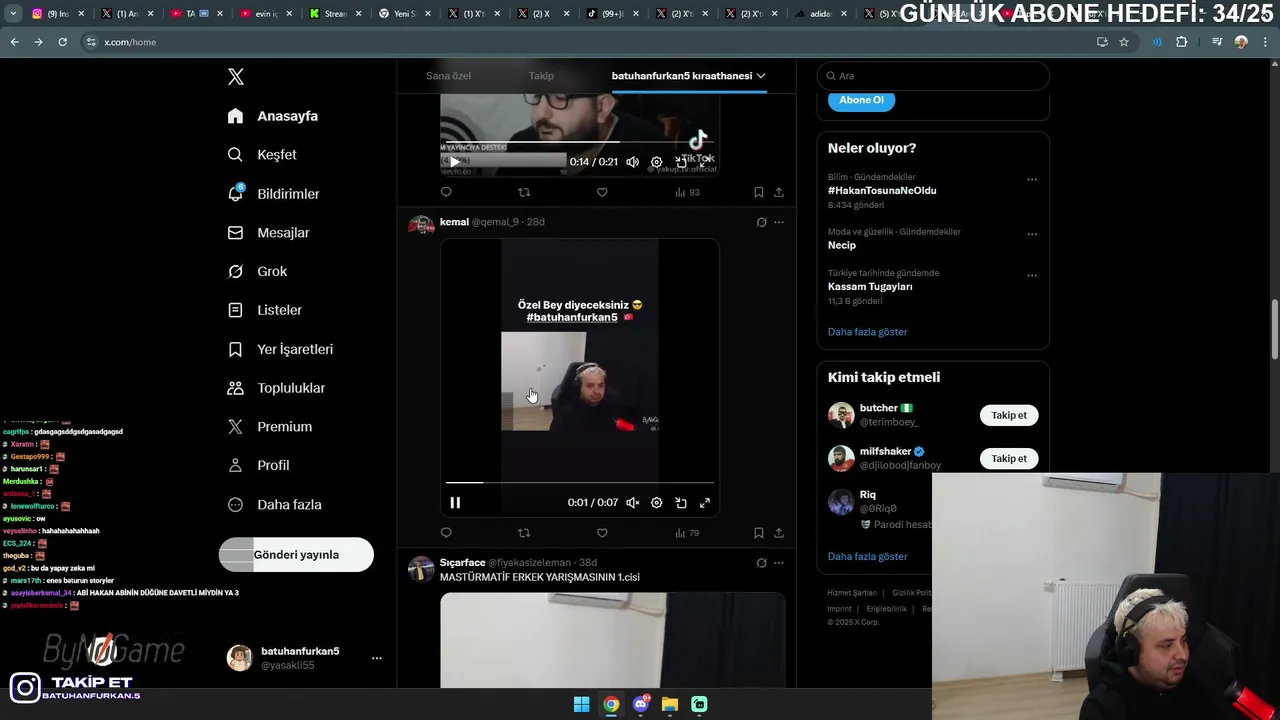Repost kemal's post

(x=524, y=533)
